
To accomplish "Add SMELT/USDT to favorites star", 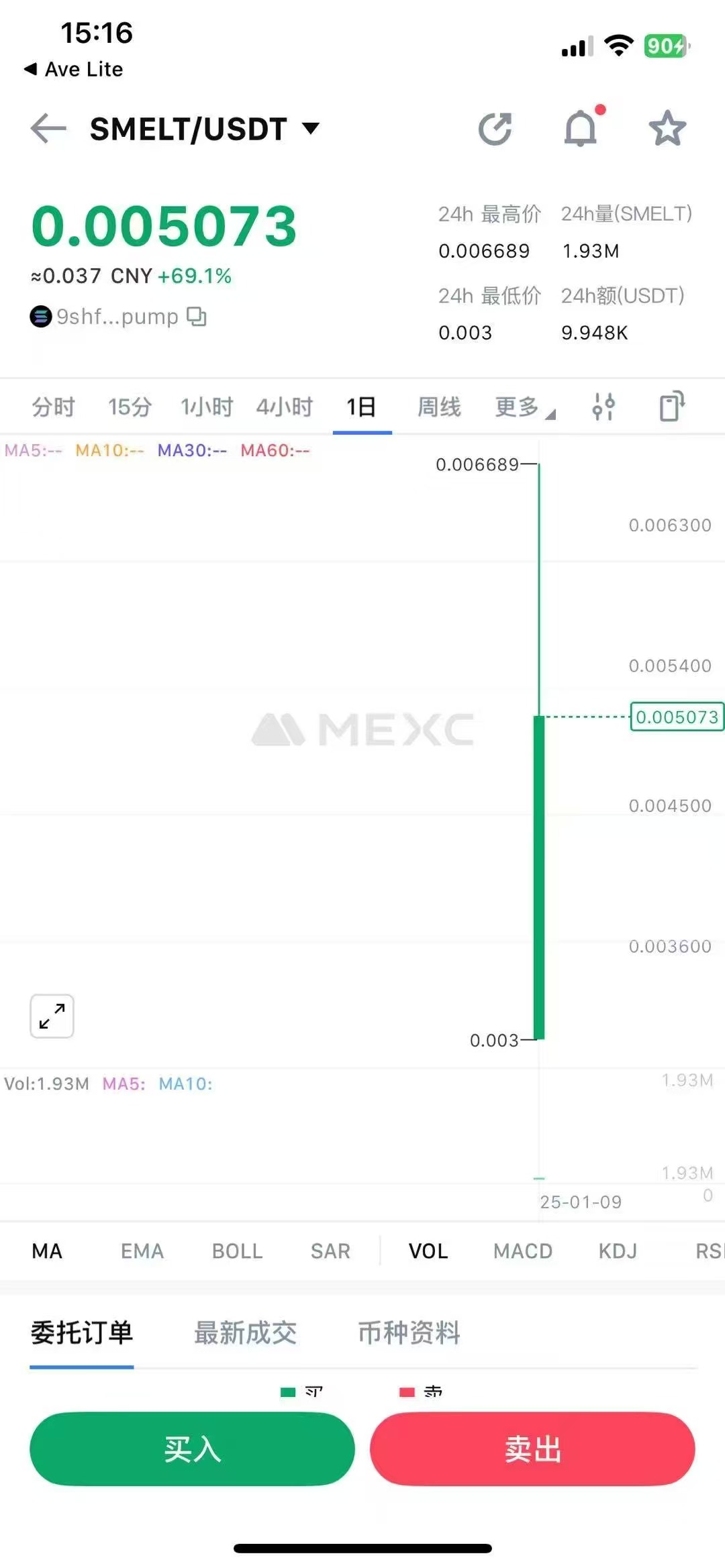I will (x=667, y=128).
